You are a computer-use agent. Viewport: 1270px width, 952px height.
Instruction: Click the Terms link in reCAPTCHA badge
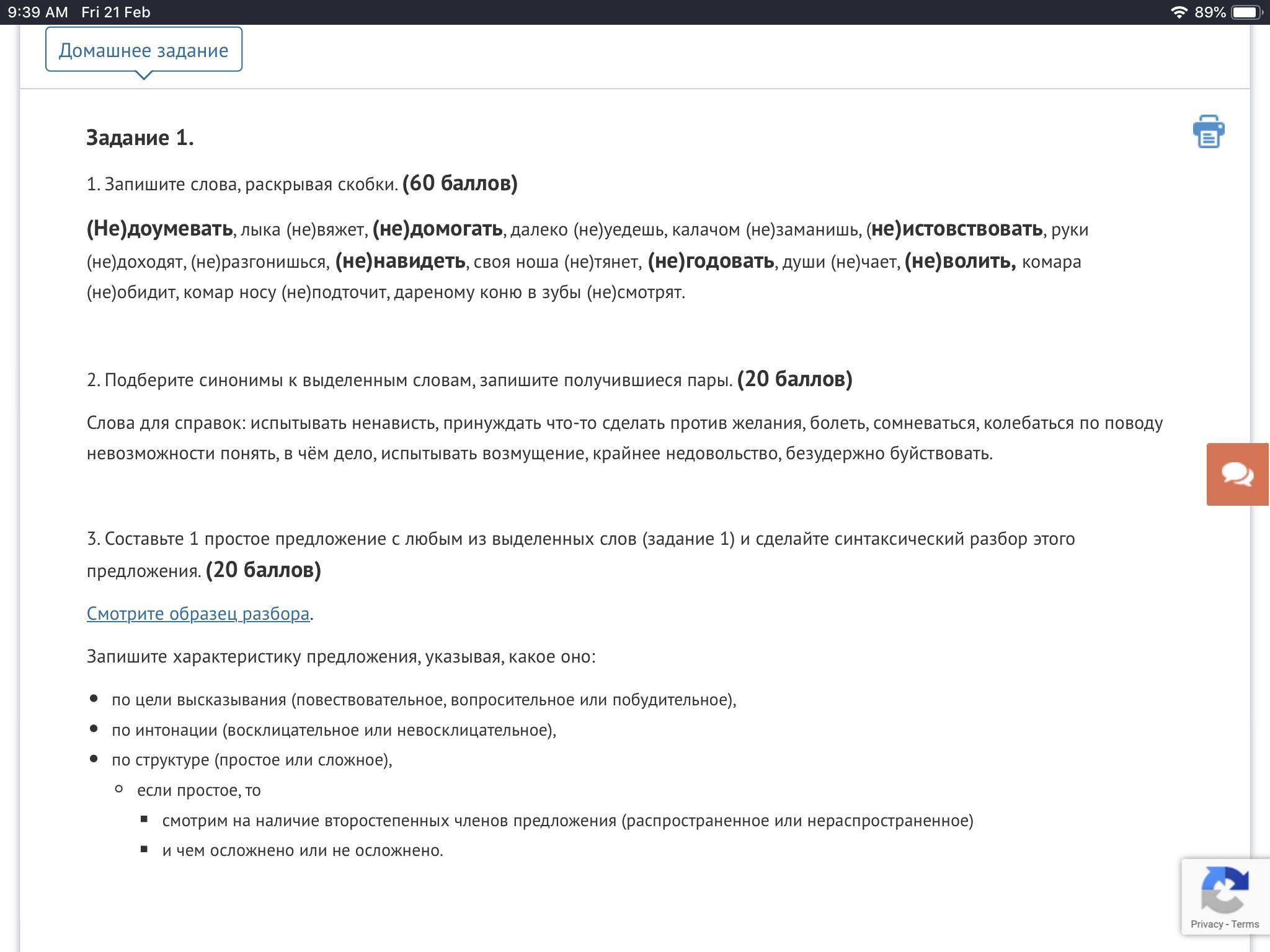pos(1245,924)
